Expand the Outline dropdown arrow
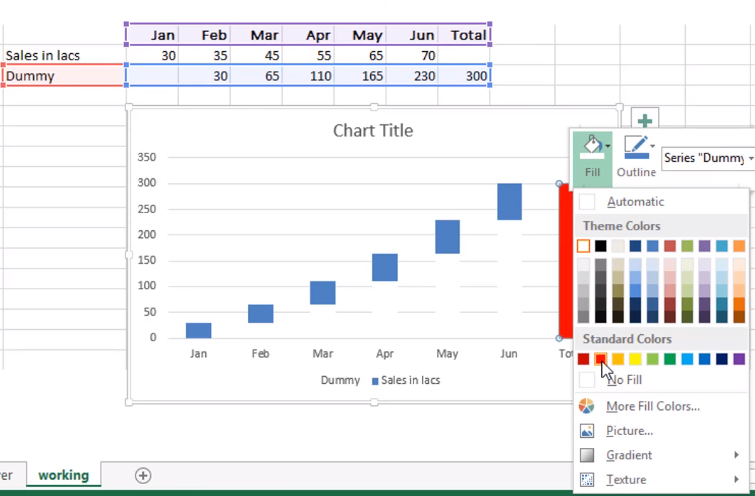This screenshot has width=755, height=496. point(652,146)
